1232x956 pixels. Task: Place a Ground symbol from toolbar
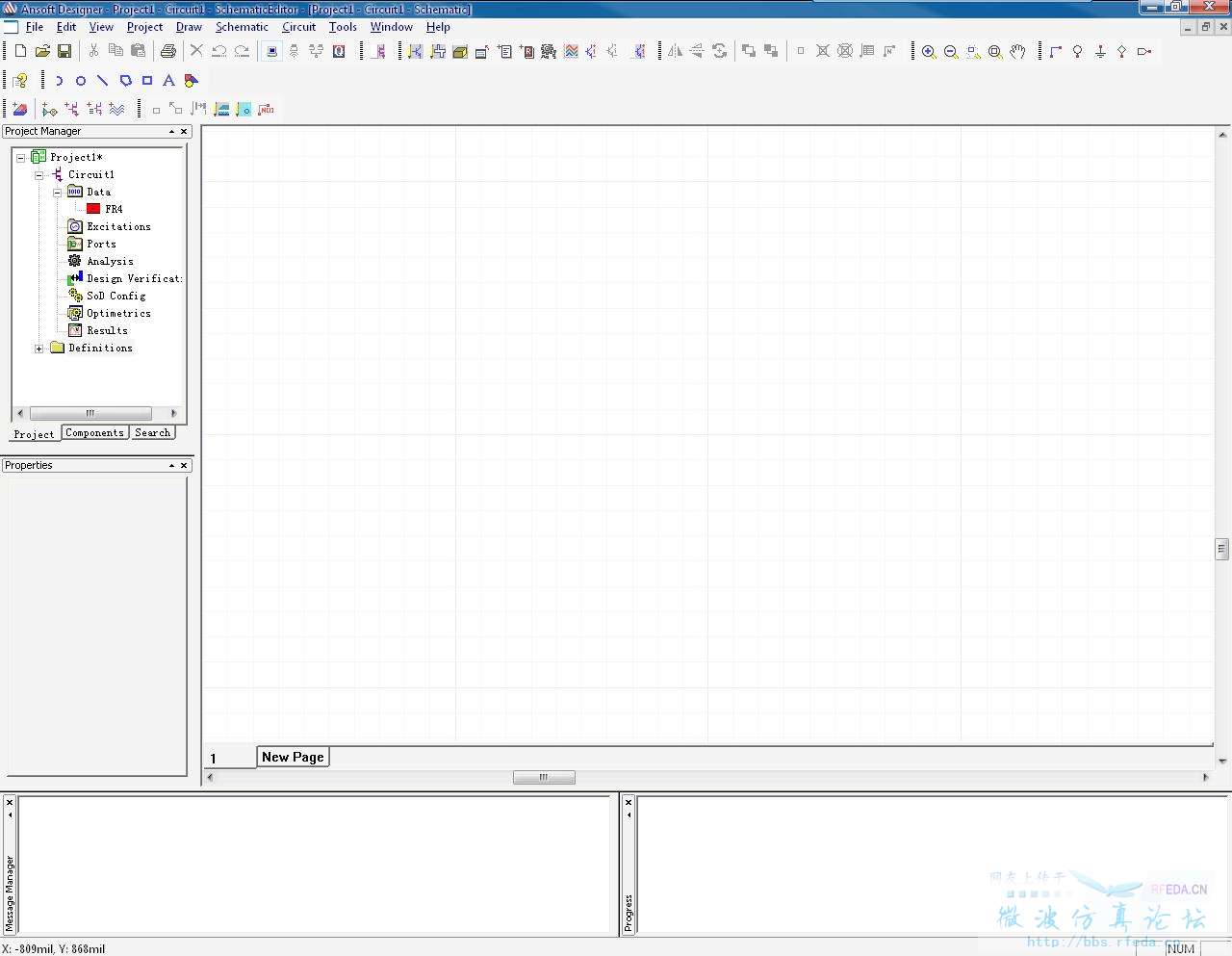click(1100, 51)
